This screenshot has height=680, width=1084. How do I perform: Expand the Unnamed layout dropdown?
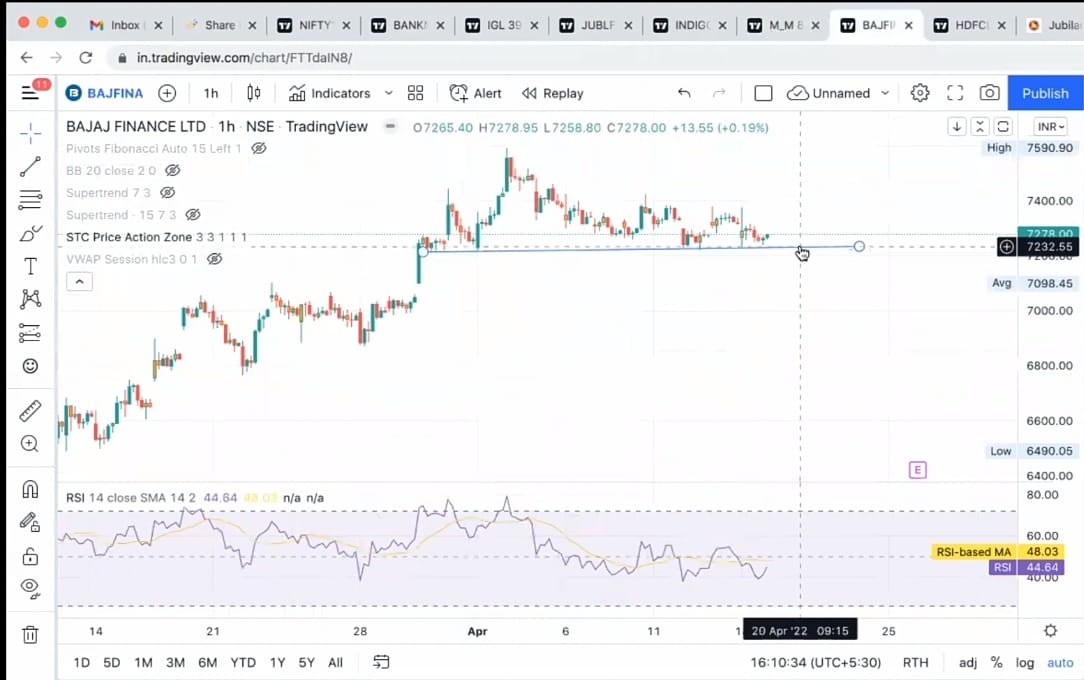coord(885,93)
